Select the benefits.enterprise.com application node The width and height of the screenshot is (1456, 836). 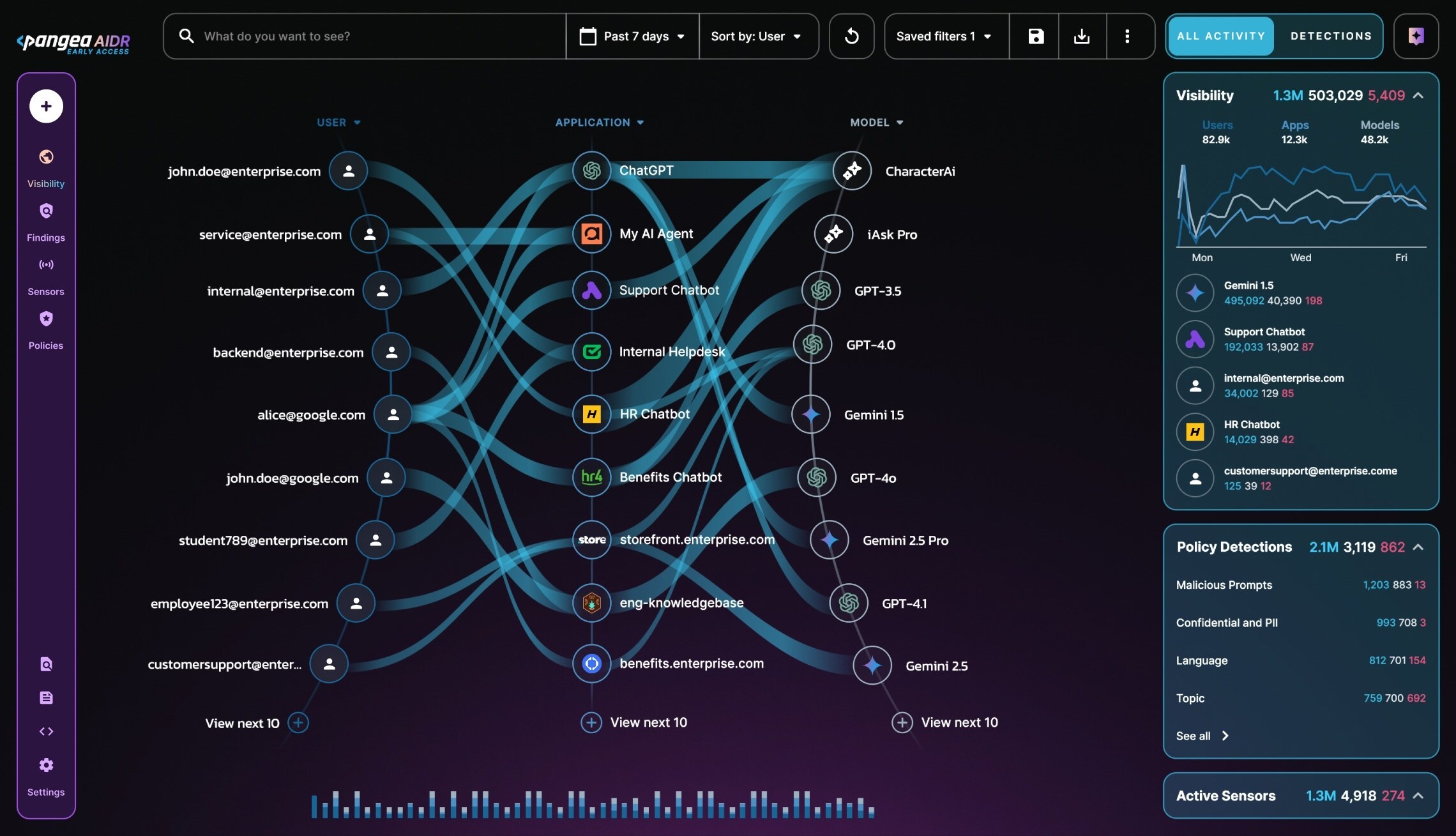592,664
